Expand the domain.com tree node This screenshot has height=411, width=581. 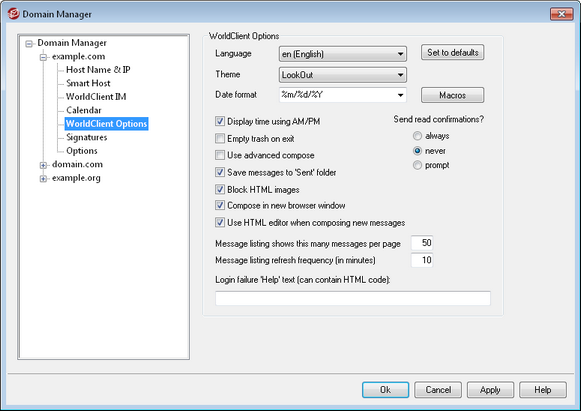point(43,165)
